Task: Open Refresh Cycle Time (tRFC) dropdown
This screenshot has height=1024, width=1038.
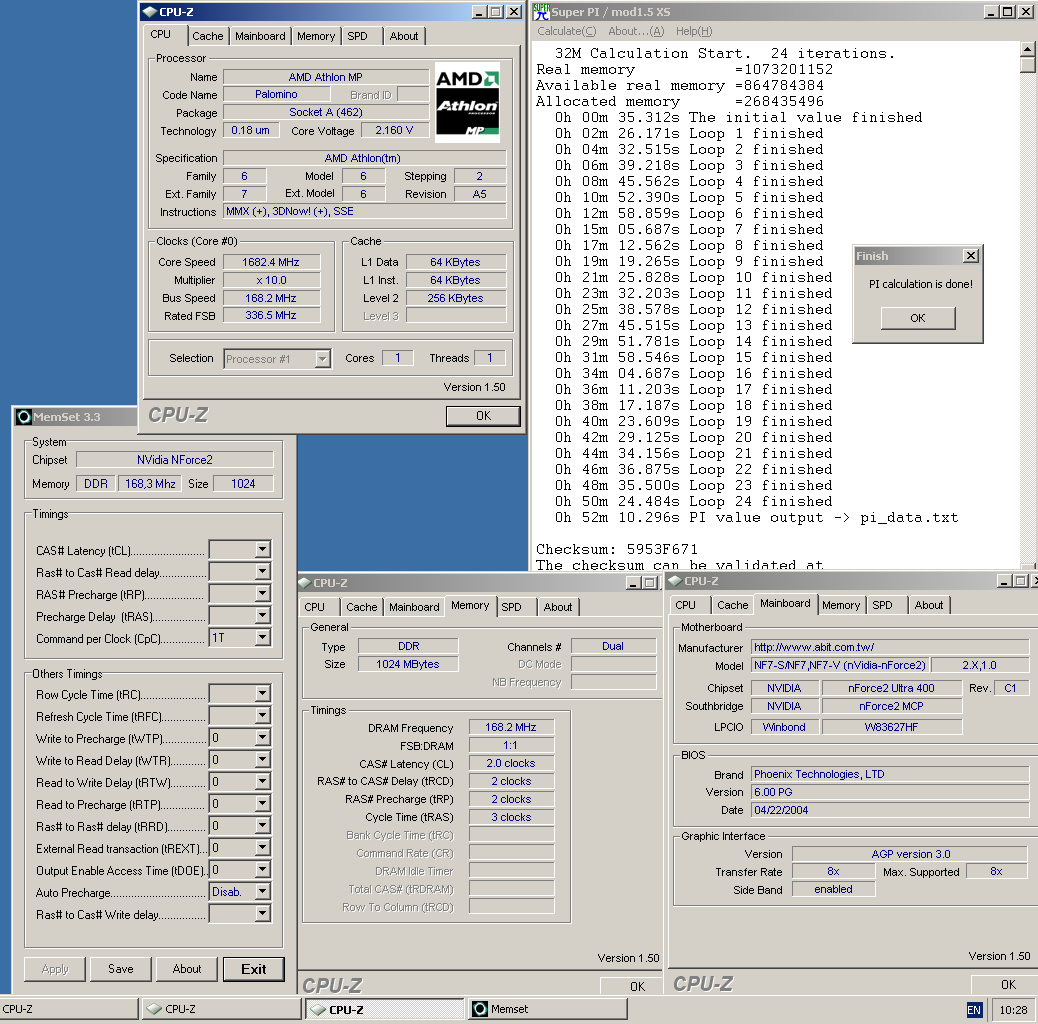Action: point(263,716)
